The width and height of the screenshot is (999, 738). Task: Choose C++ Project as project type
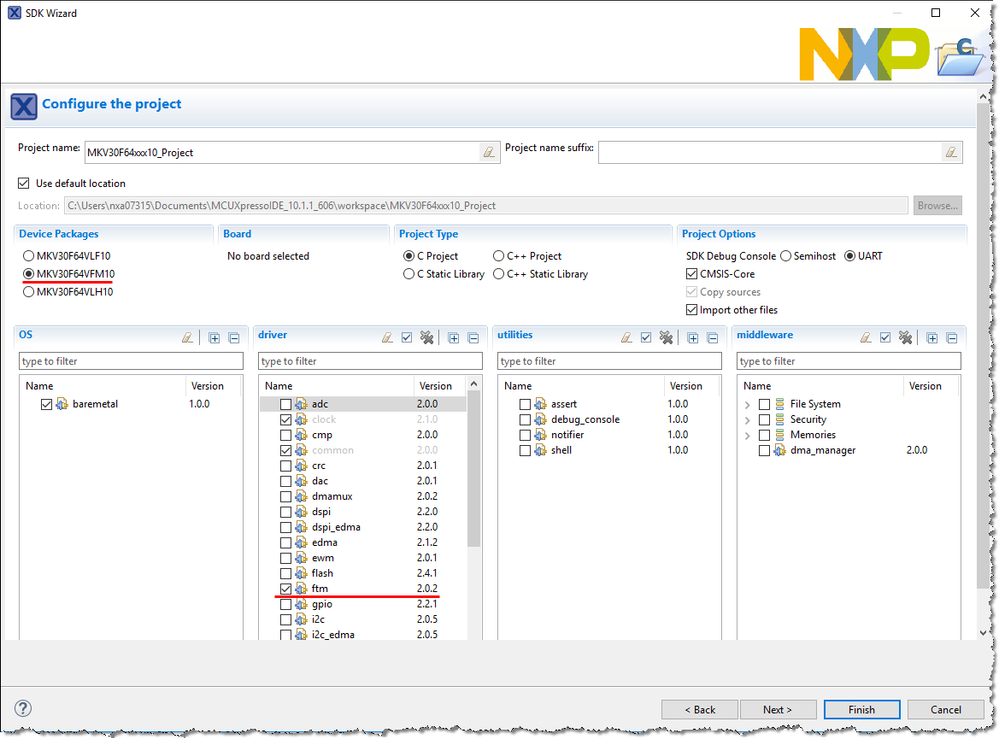point(498,256)
